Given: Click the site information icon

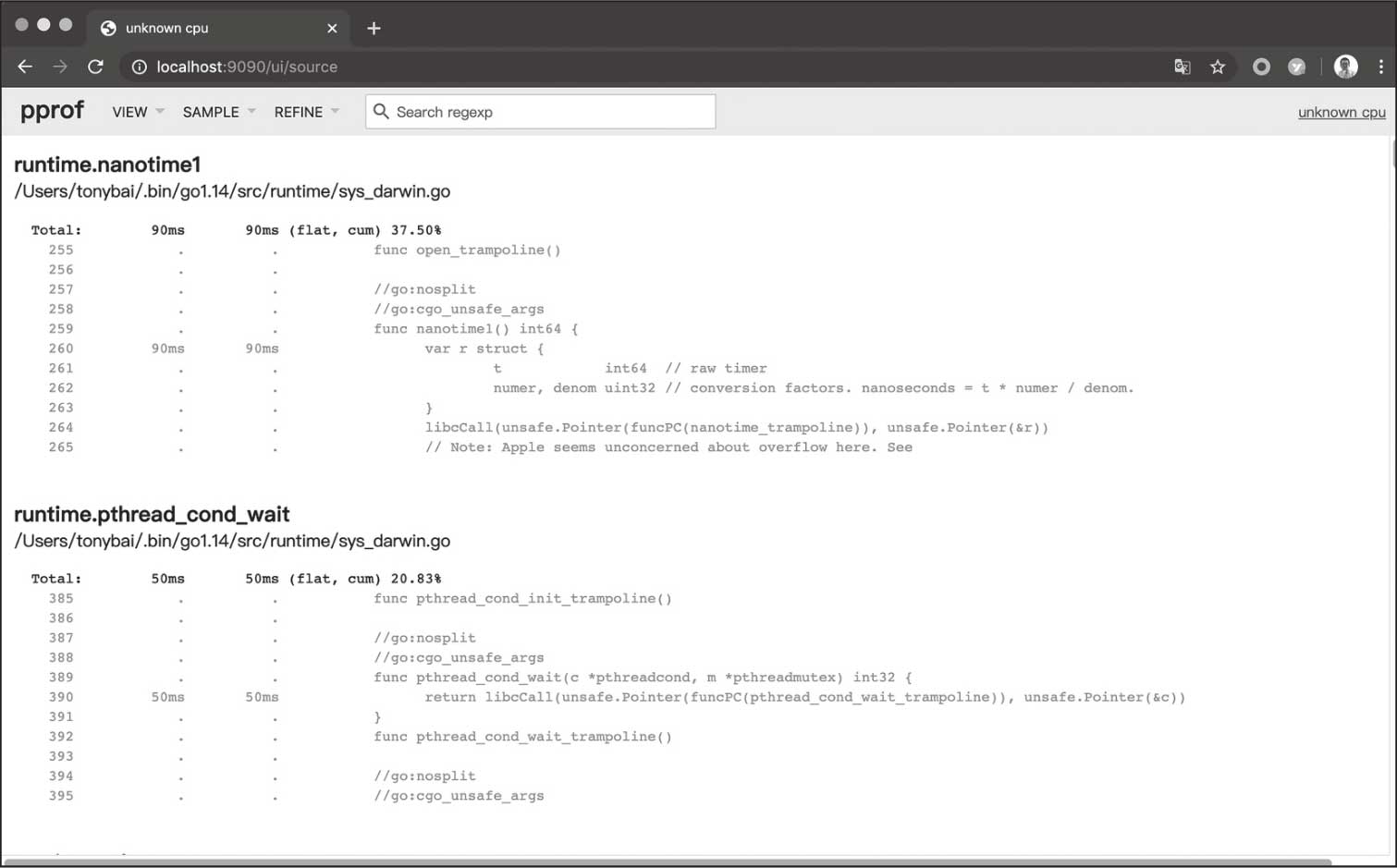Looking at the screenshot, I should pos(139,67).
